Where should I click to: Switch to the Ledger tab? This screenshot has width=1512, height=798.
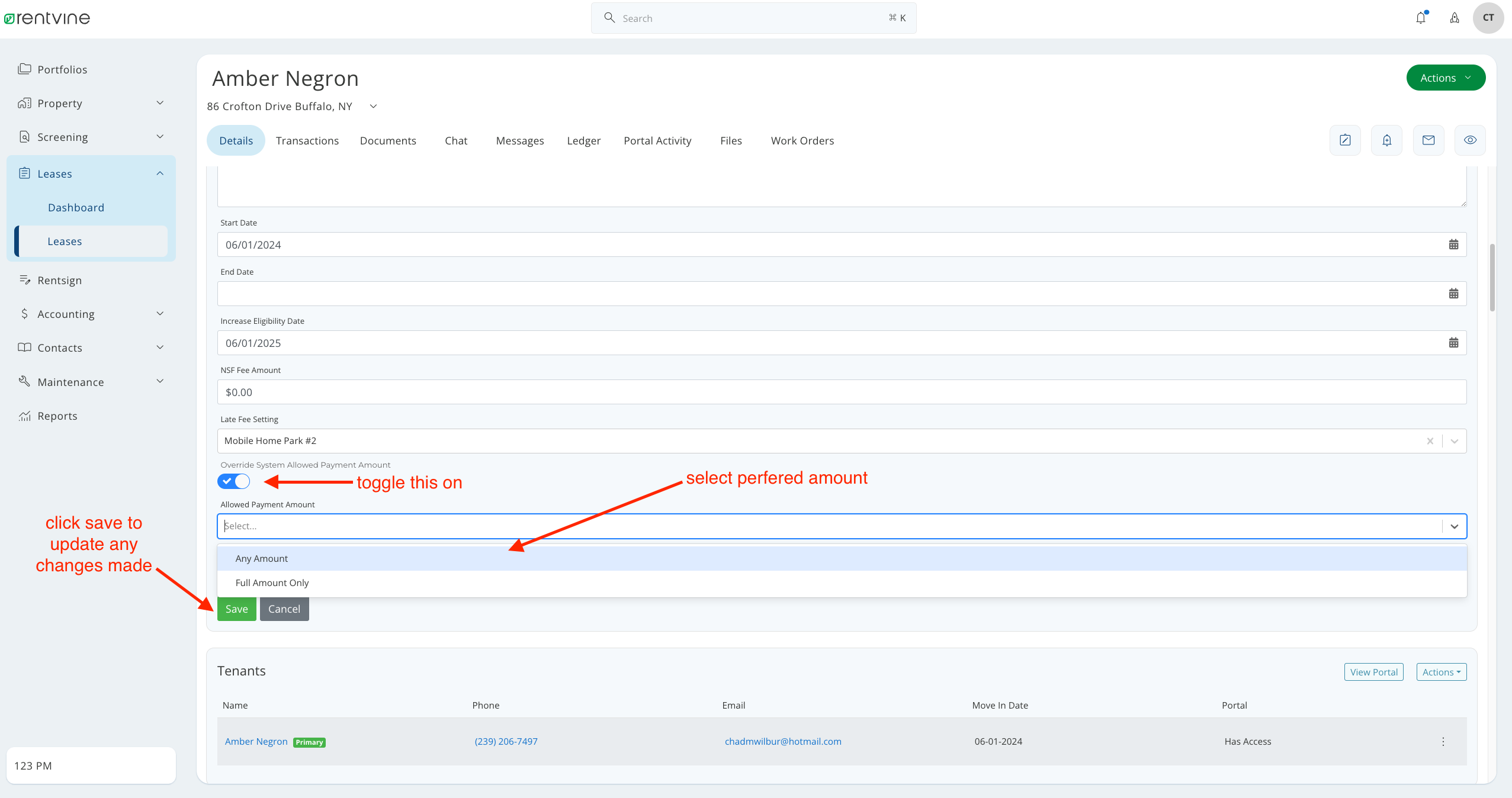click(583, 140)
